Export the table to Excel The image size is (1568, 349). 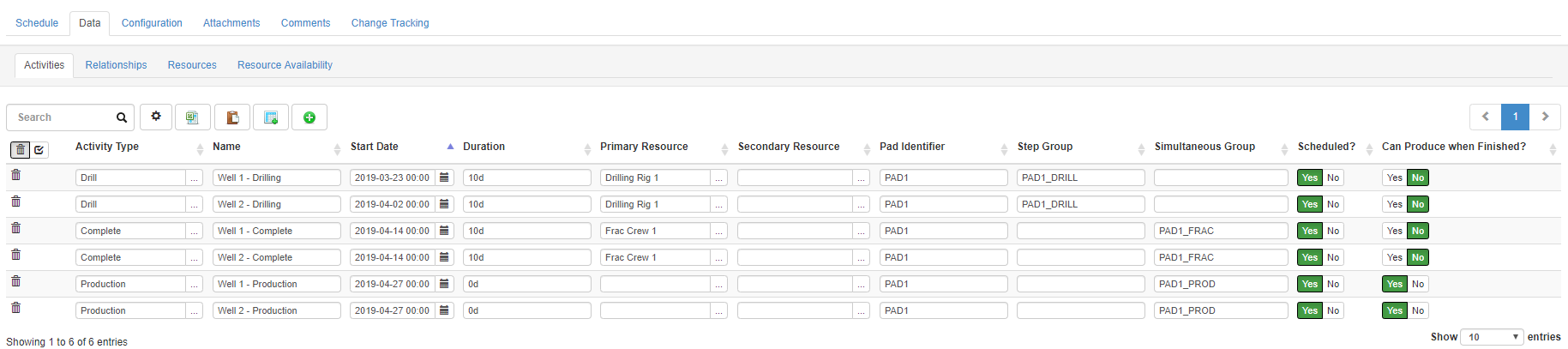192,117
